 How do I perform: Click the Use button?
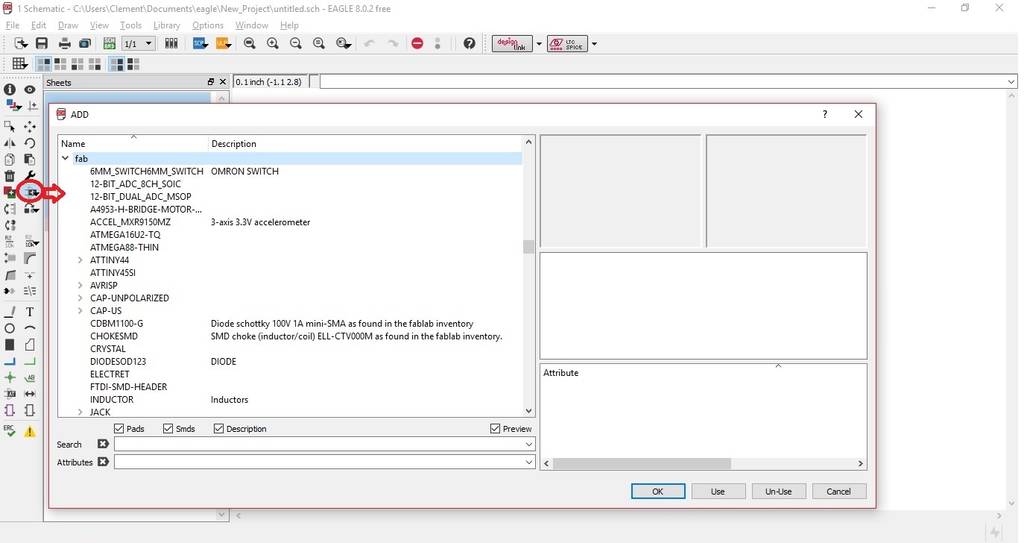coord(718,491)
